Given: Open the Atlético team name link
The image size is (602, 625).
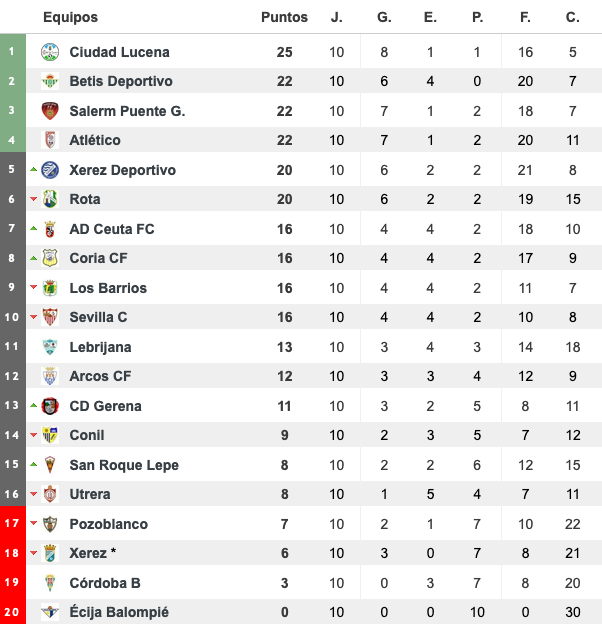Looking at the screenshot, I should tap(95, 140).
